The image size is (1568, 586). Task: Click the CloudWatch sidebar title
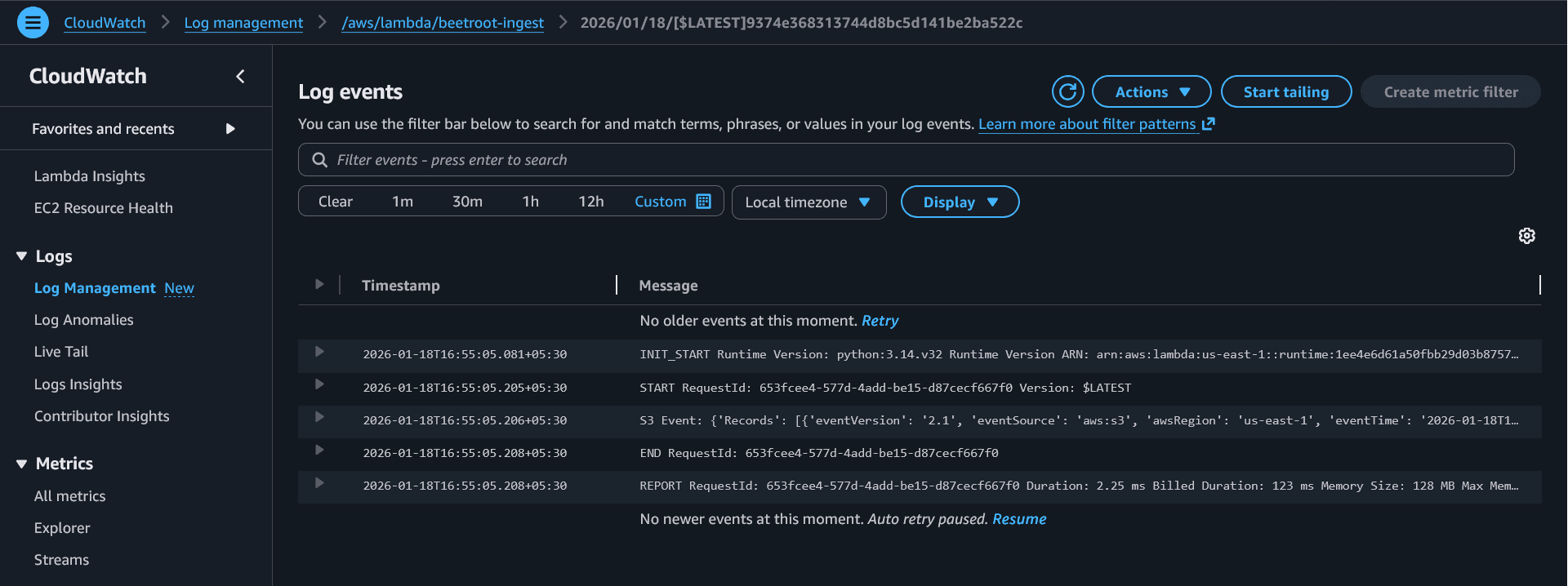88,76
